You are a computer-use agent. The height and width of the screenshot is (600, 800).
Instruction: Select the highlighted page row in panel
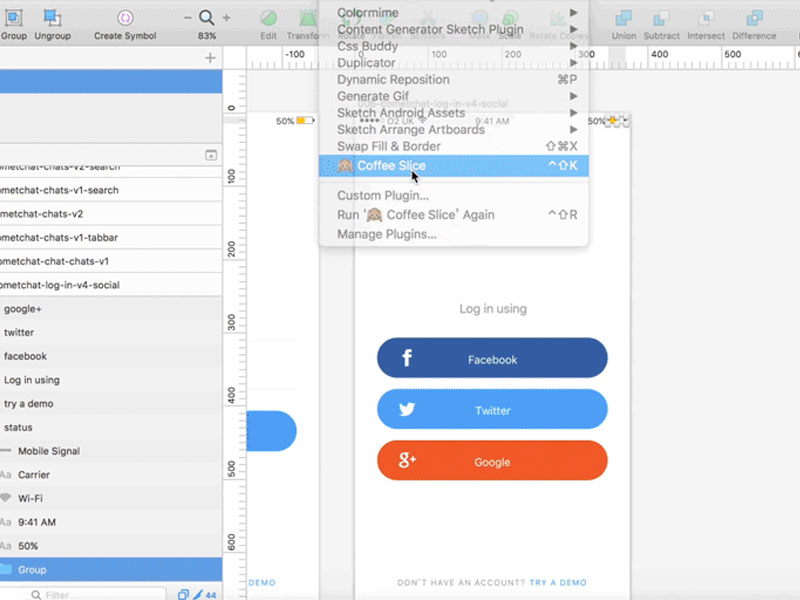pos(111,82)
